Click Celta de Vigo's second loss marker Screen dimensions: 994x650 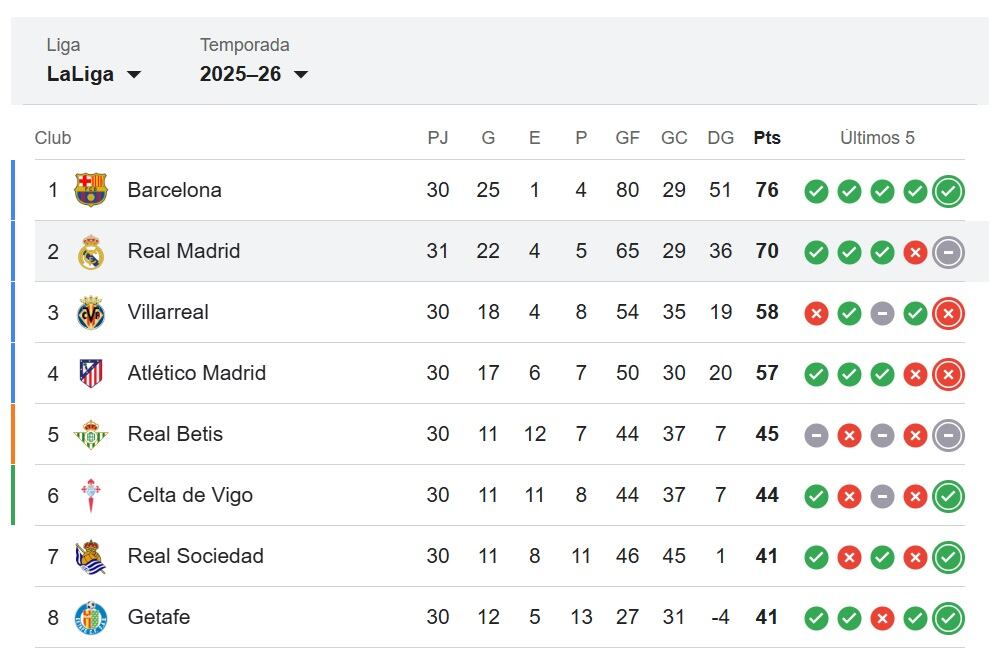pos(915,495)
